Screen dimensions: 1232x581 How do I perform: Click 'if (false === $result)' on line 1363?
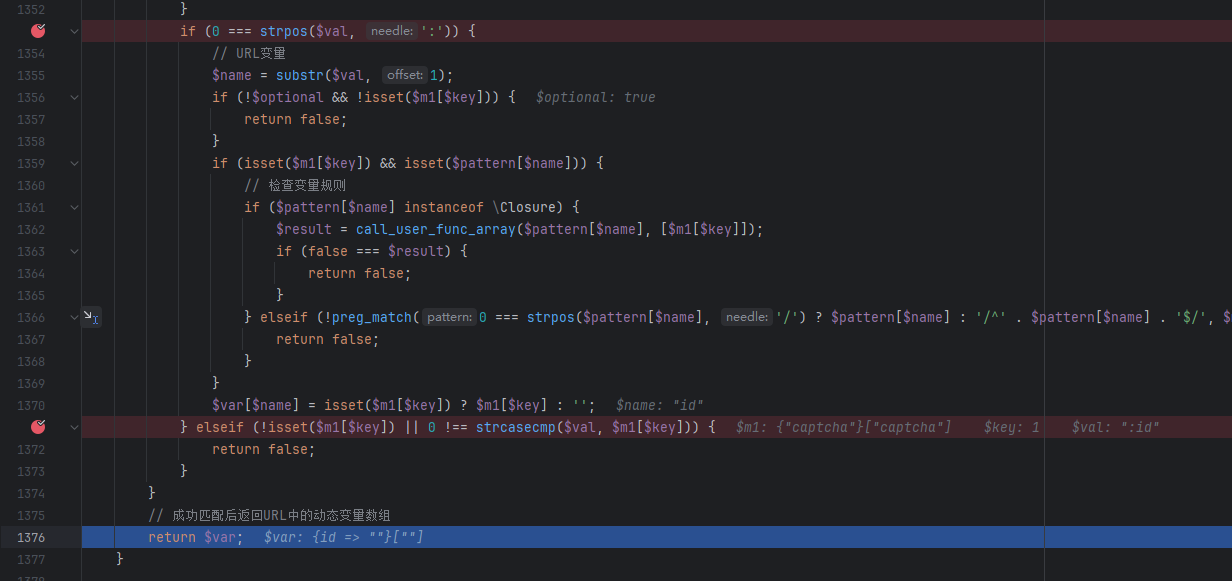pos(364,251)
